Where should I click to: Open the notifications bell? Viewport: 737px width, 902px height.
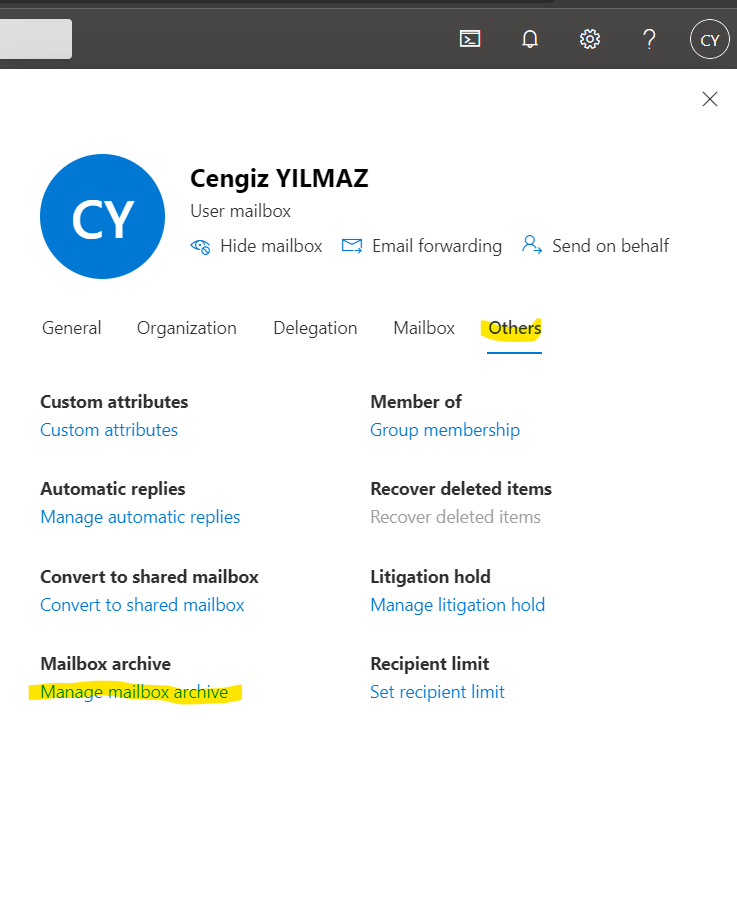coord(530,39)
